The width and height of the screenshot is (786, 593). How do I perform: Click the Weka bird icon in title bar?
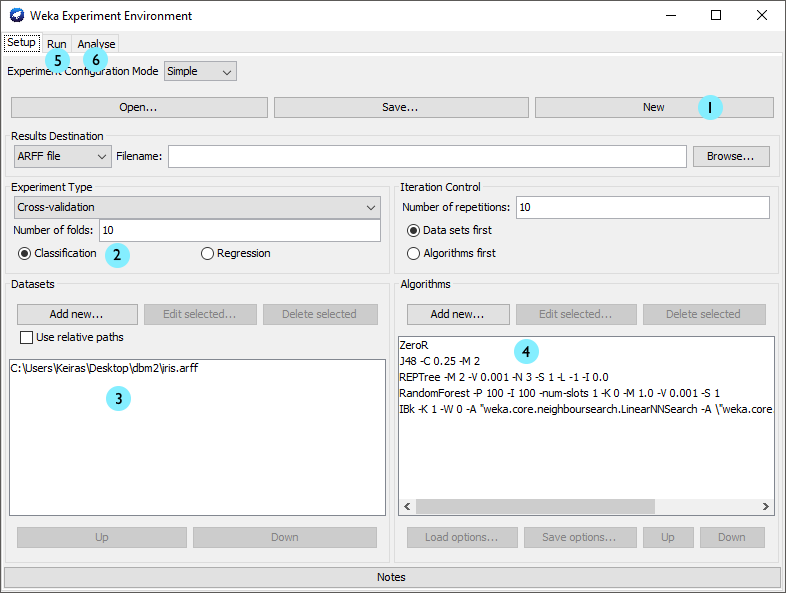point(16,16)
